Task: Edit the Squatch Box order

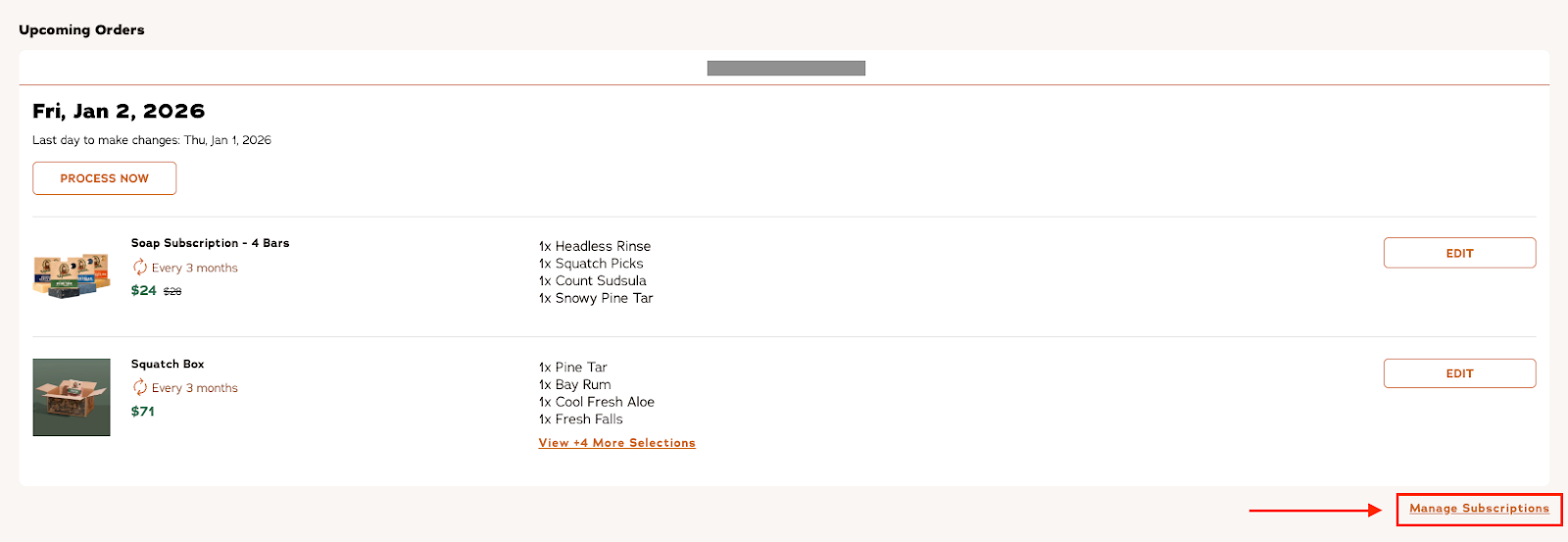Action: click(1459, 373)
